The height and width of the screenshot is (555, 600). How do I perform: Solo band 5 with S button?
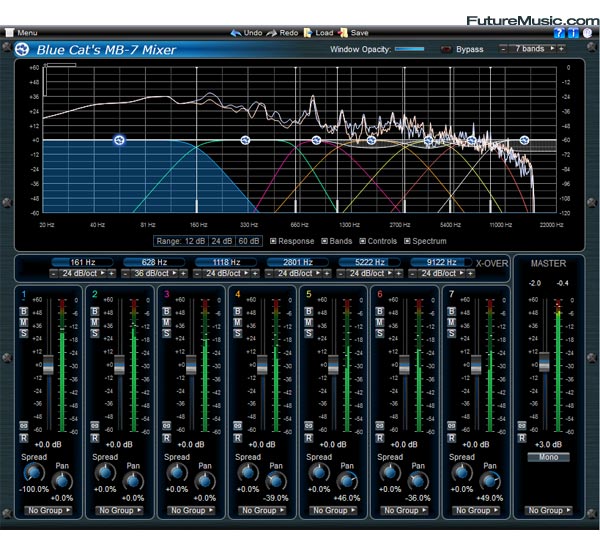click(309, 333)
